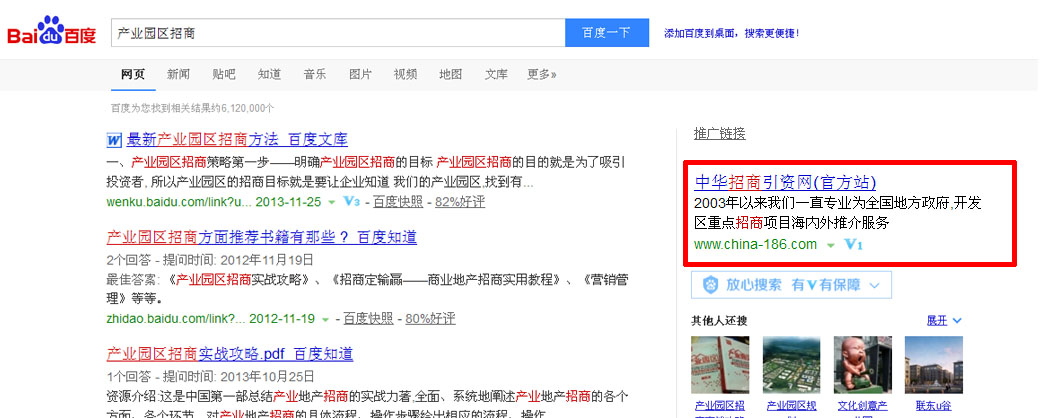Image resolution: width=1050 pixels, height=418 pixels.
Task: Switch to the 贴吧 tab
Action: (x=224, y=74)
